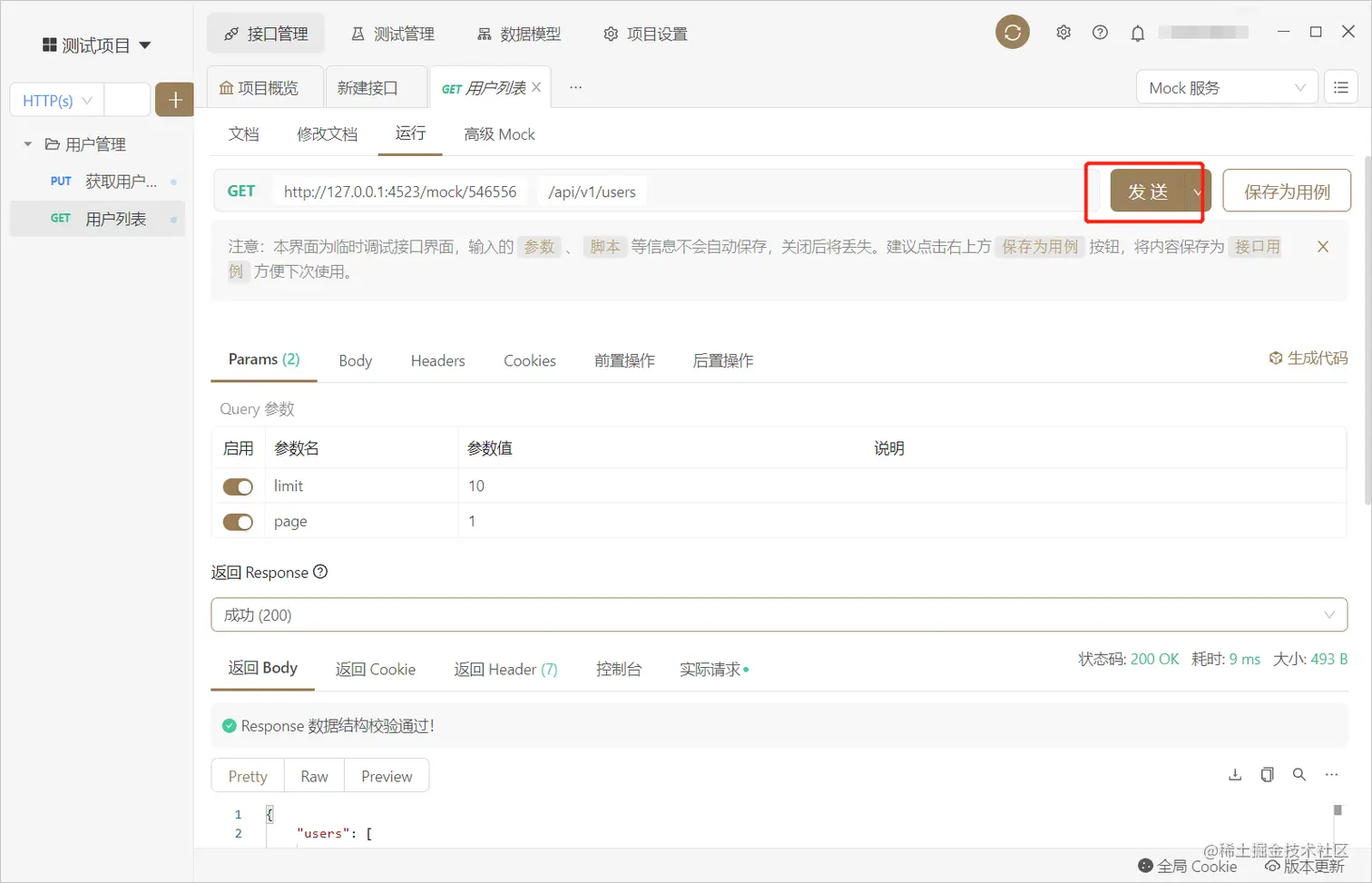Select the 高级 Mock tab
The width and height of the screenshot is (1372, 883).
[x=500, y=134]
